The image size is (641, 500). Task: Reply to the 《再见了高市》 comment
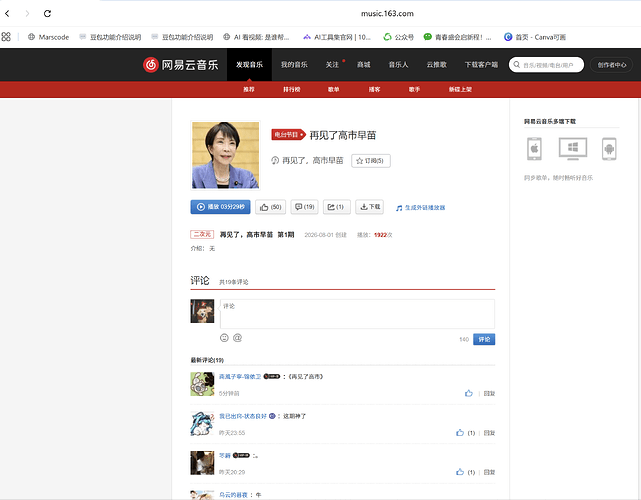tap(489, 393)
